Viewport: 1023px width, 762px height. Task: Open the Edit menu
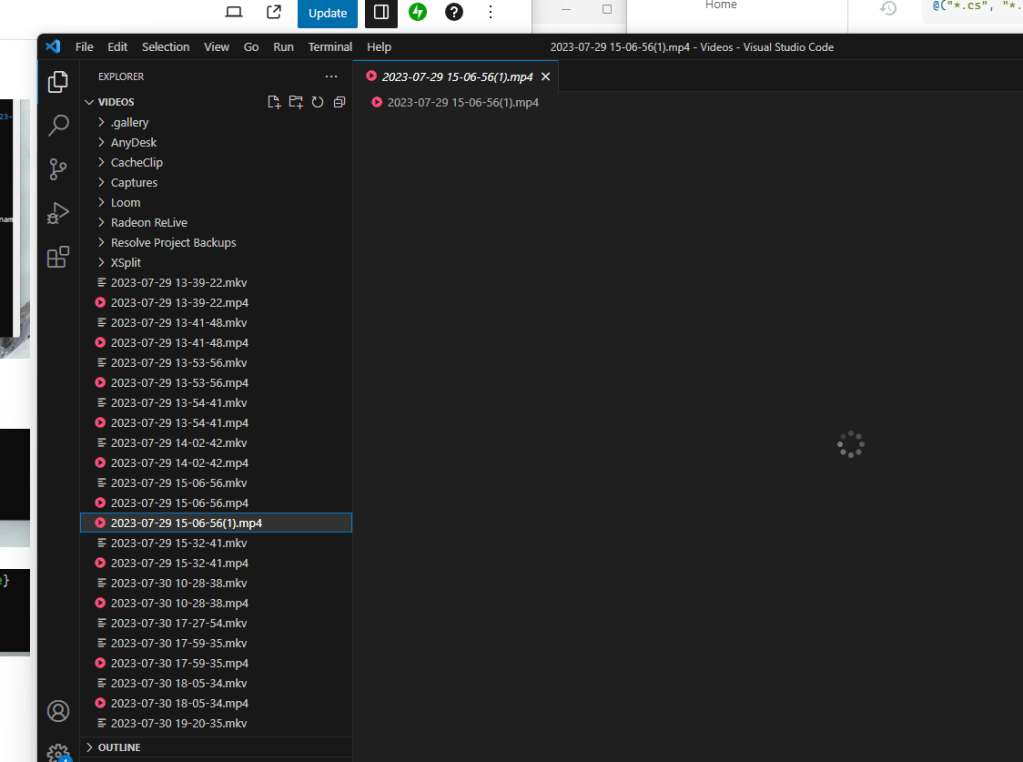[117, 47]
